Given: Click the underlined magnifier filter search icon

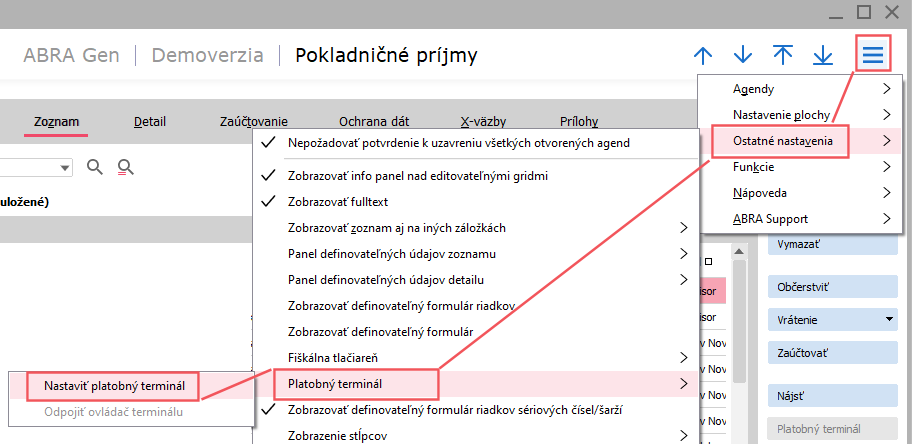Looking at the screenshot, I should click(126, 167).
